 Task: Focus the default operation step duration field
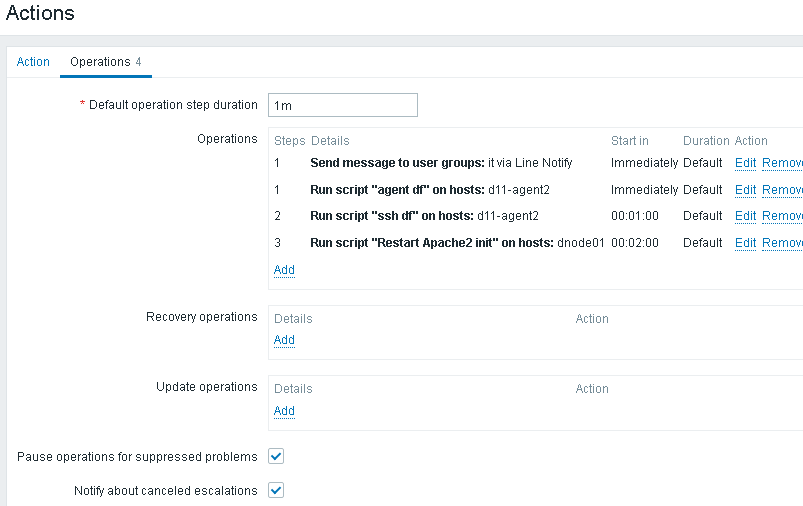pos(342,105)
